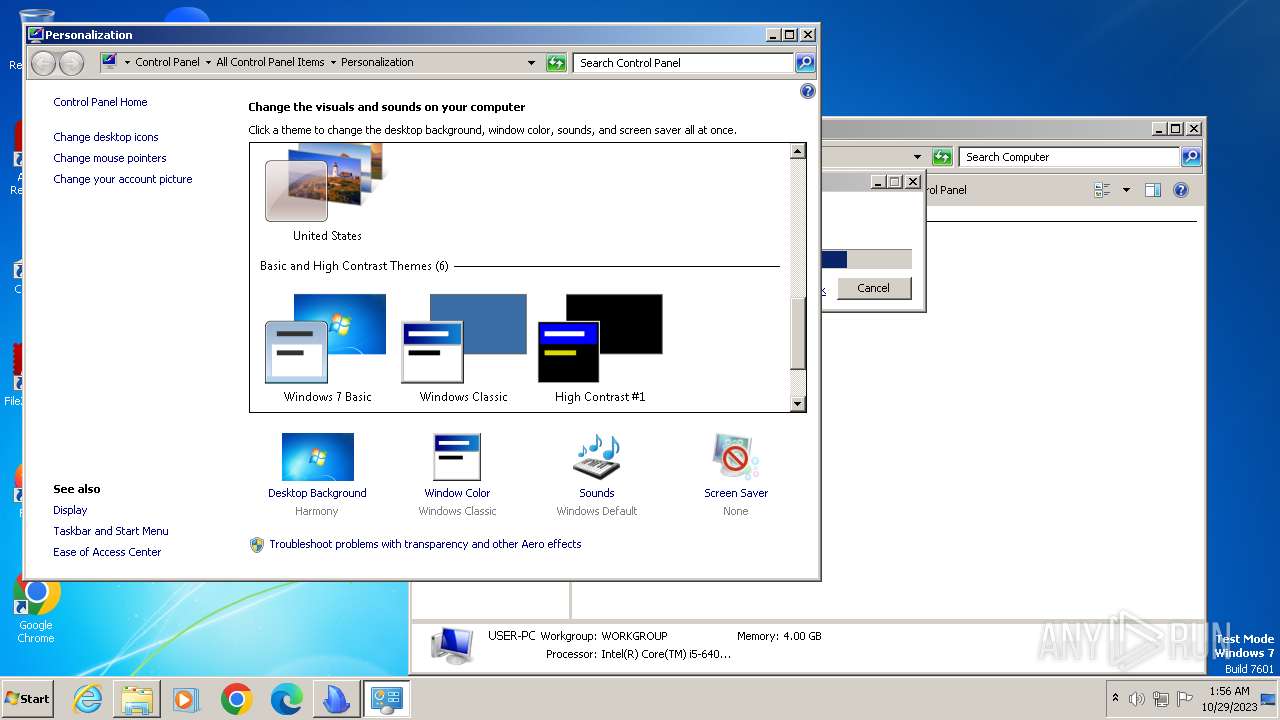
Task: Open Control Panel Home link
Action: pos(100,102)
